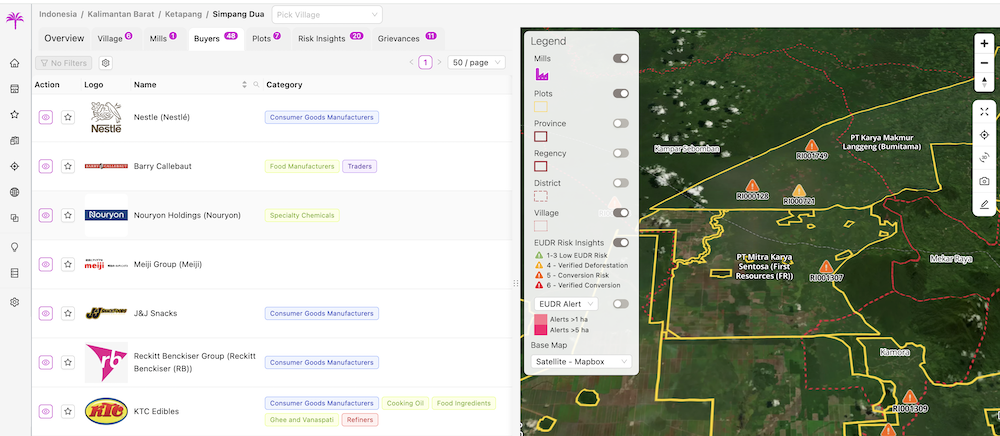Open the lightbulb insights icon in sidebar
The height and width of the screenshot is (436, 1000).
click(15, 247)
